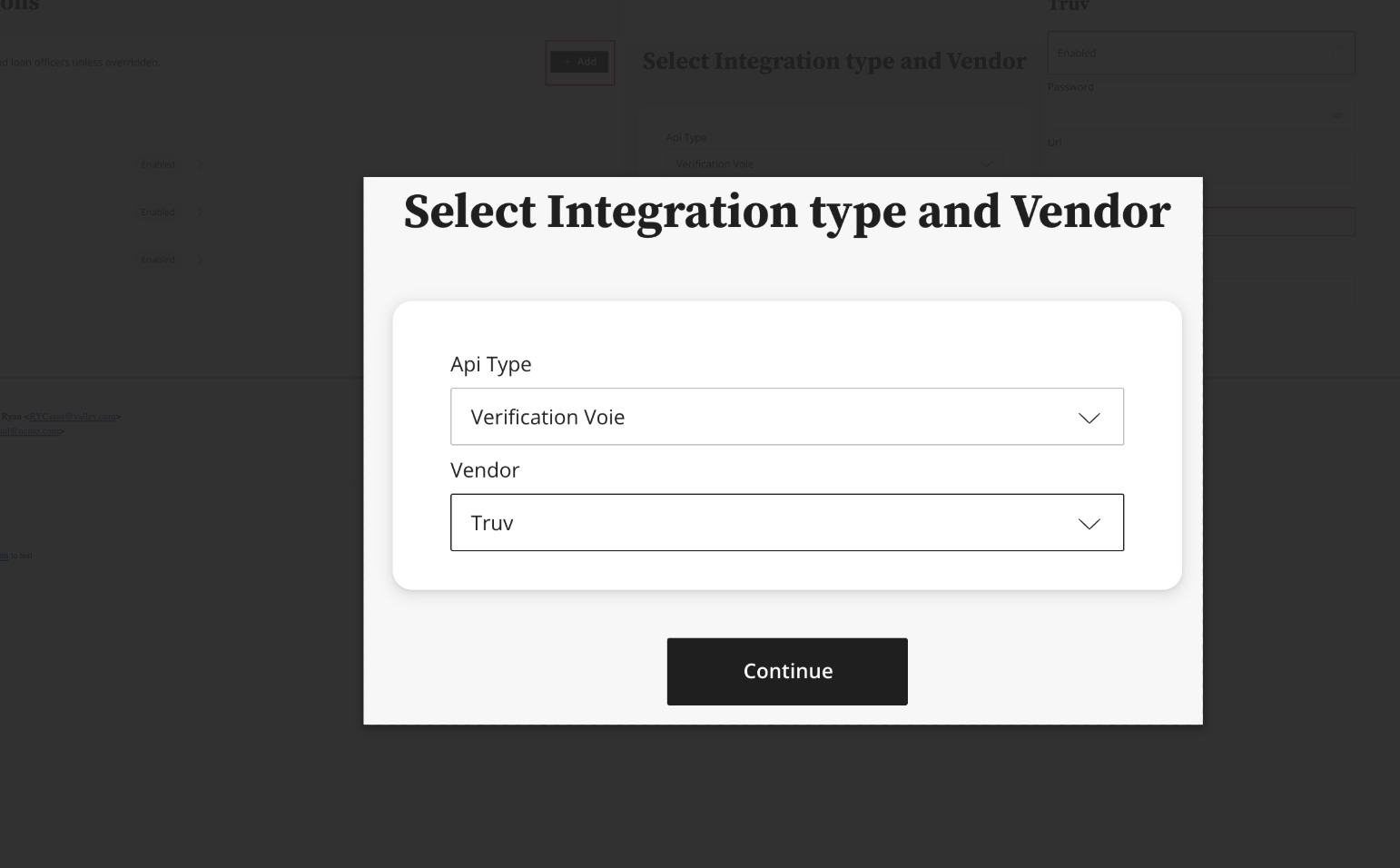Expand the middle Enabled row arrow
This screenshot has height=868, width=1400.
click(x=200, y=212)
